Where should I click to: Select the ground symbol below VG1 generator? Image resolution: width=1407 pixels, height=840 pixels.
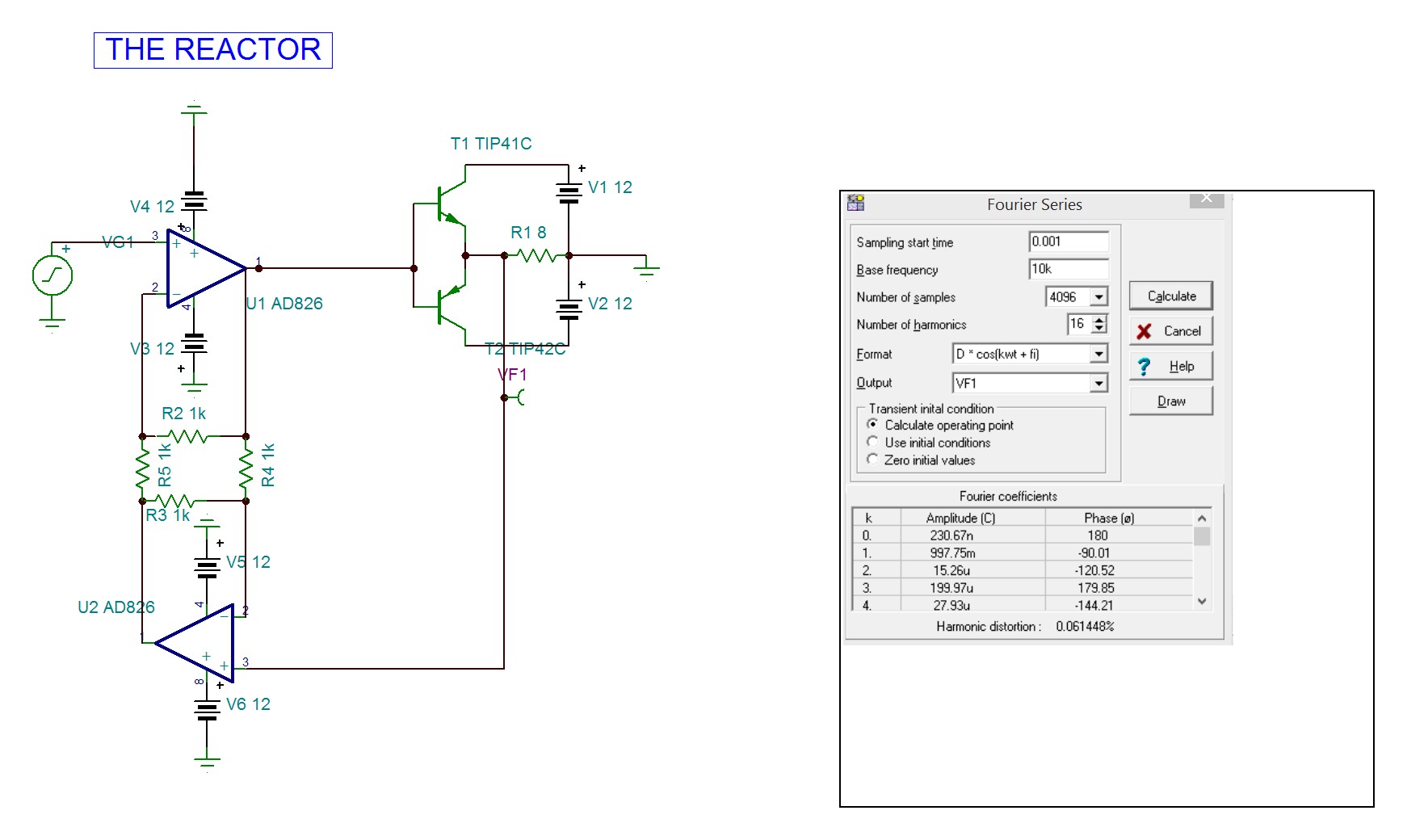(x=52, y=325)
